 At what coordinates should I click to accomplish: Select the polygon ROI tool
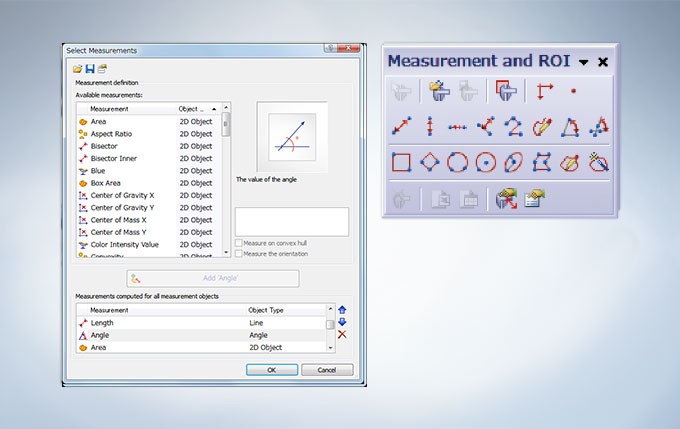coord(543,161)
